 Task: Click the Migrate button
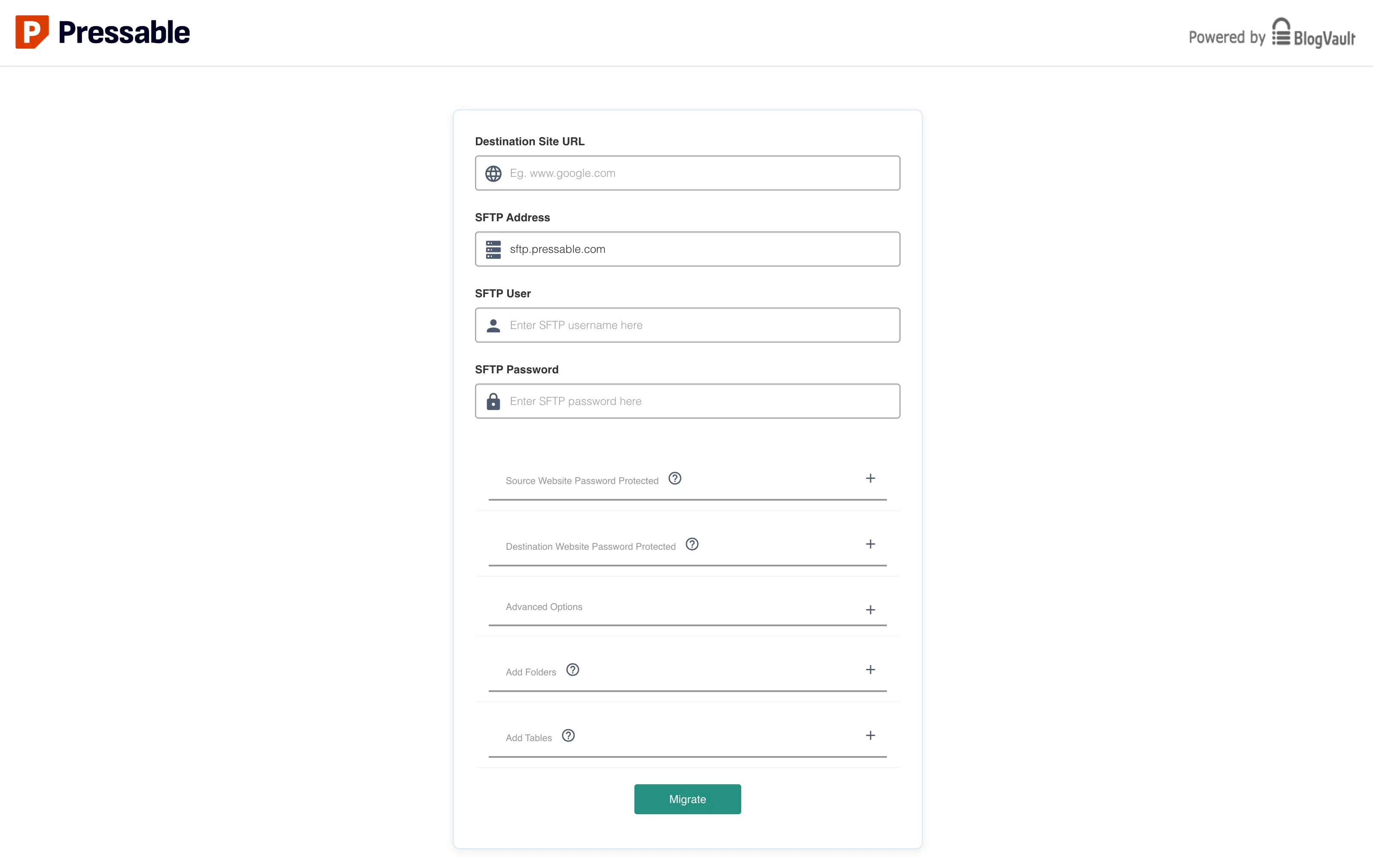[x=687, y=799]
